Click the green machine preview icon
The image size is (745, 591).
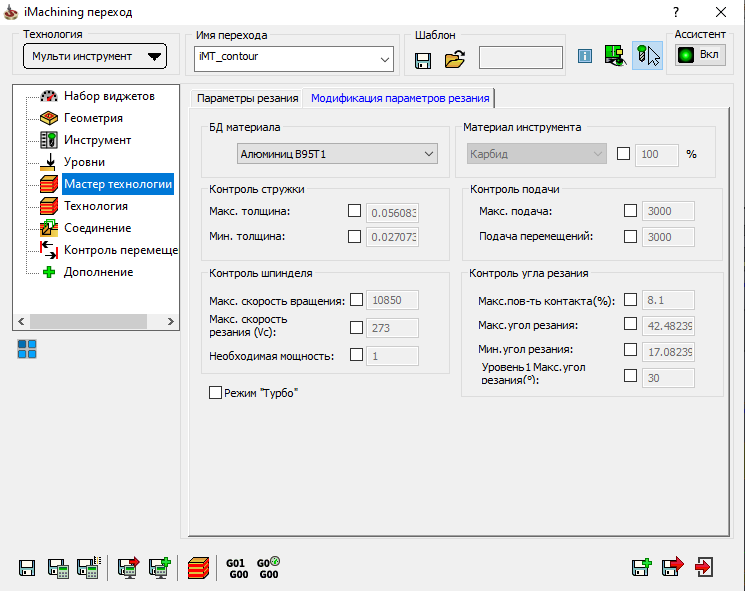615,56
